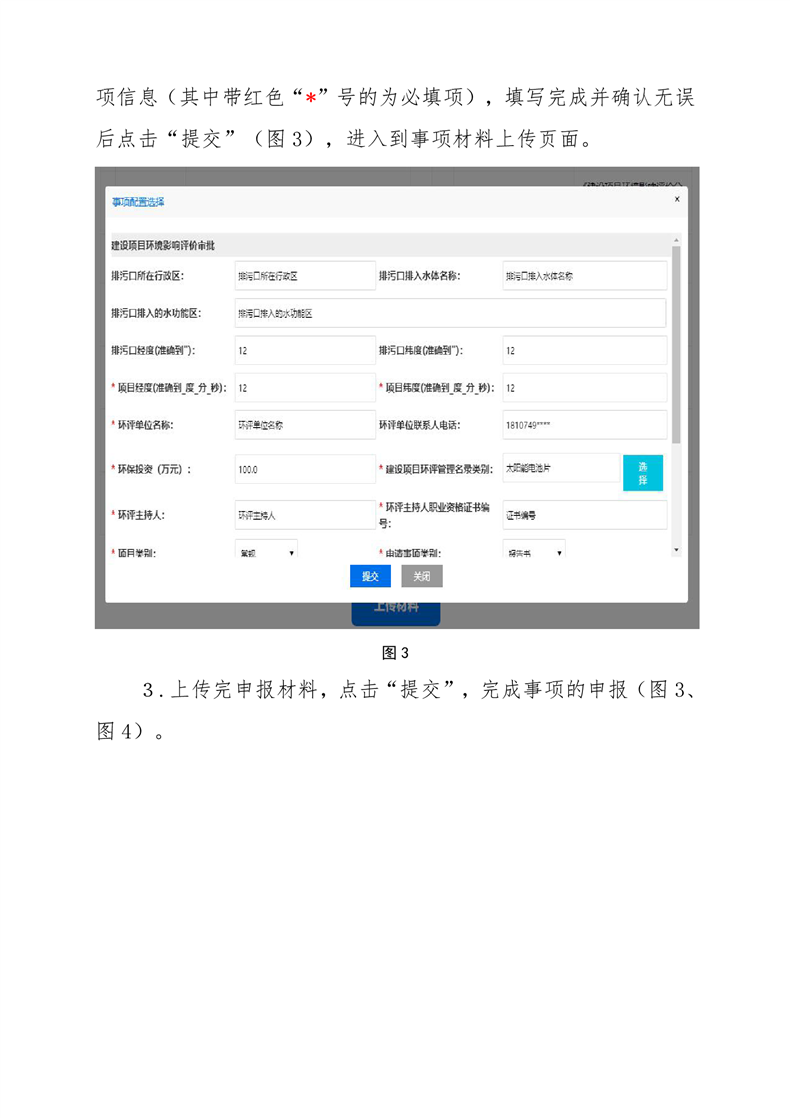Click the 排污口排入的水功能区 input field
The height and width of the screenshot is (1118, 790).
pyautogui.click(x=451, y=313)
